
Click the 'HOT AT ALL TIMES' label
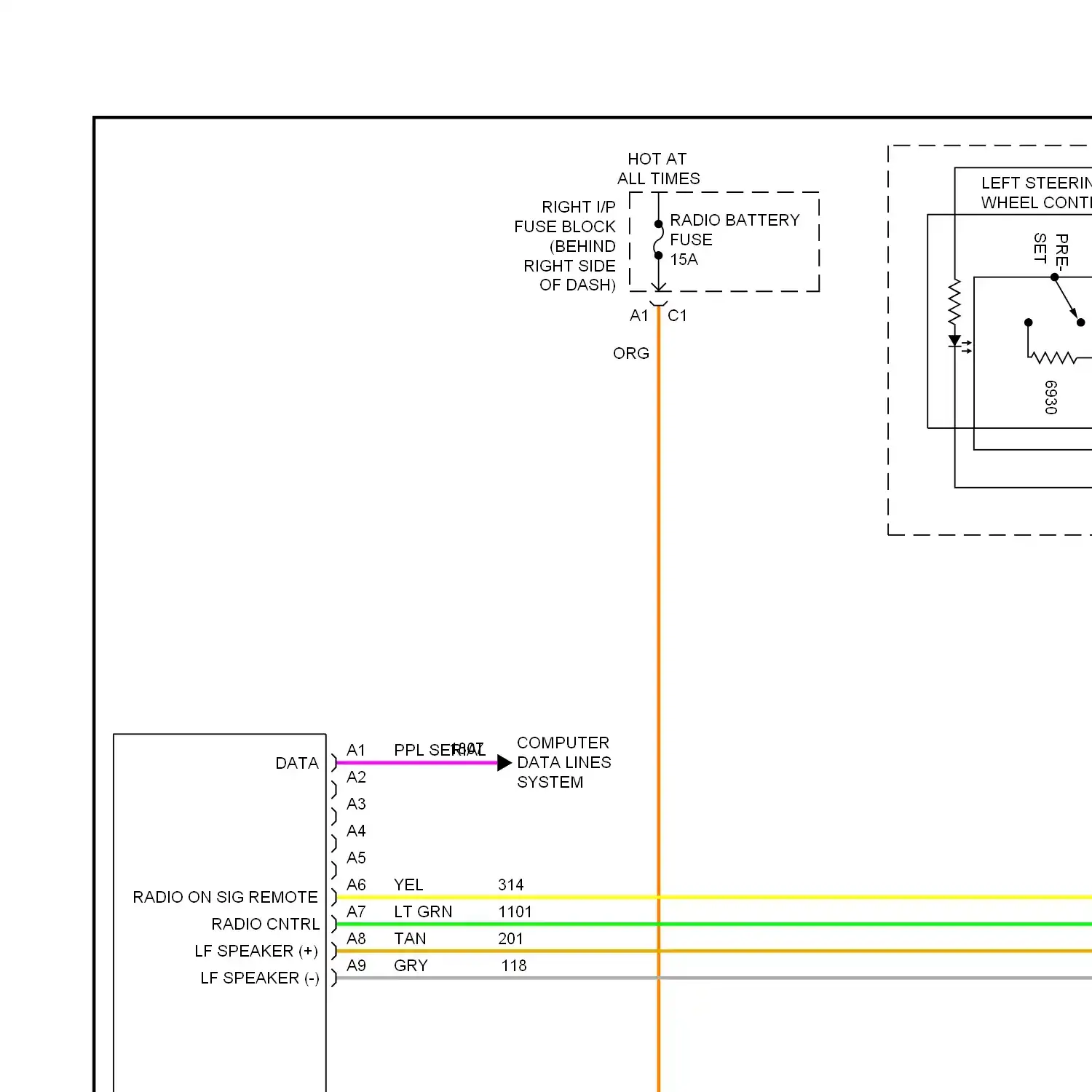click(658, 169)
